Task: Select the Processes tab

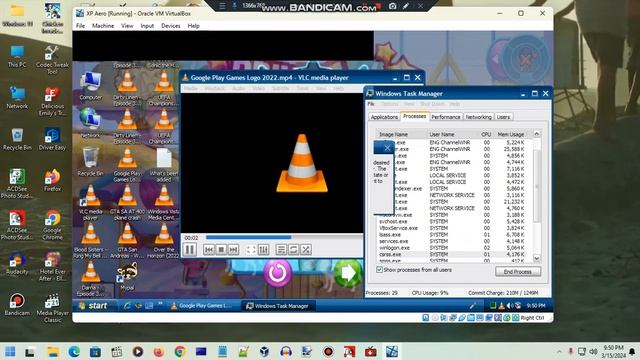Action: (x=414, y=116)
